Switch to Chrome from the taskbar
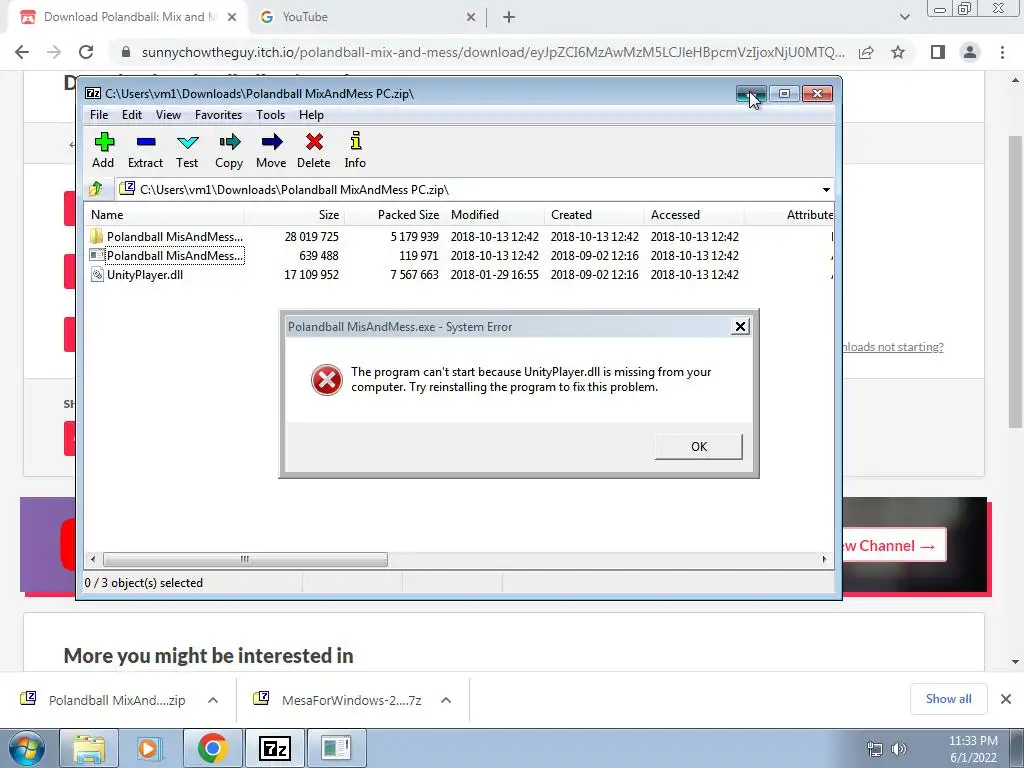 click(x=212, y=748)
